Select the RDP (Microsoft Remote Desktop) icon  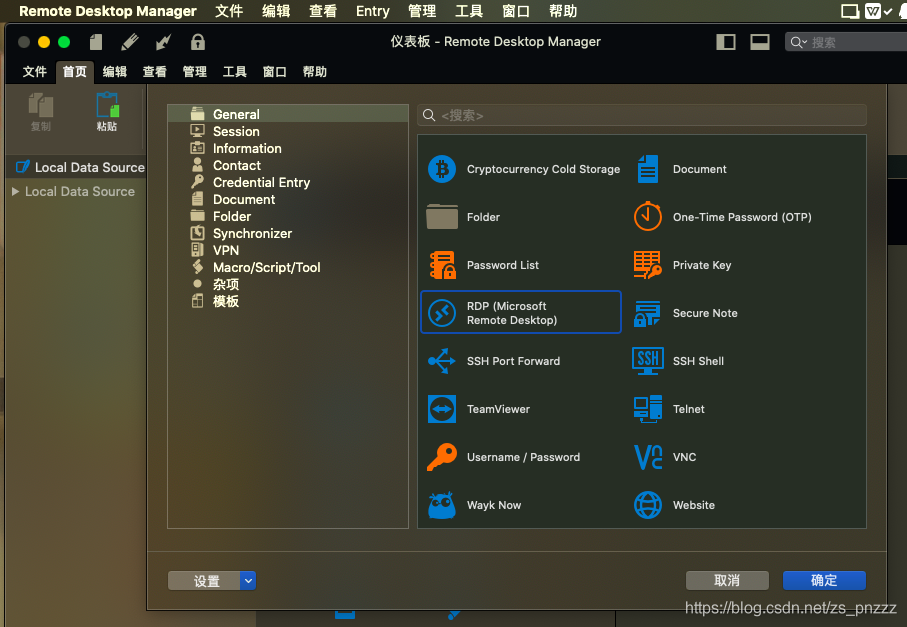tap(442, 313)
